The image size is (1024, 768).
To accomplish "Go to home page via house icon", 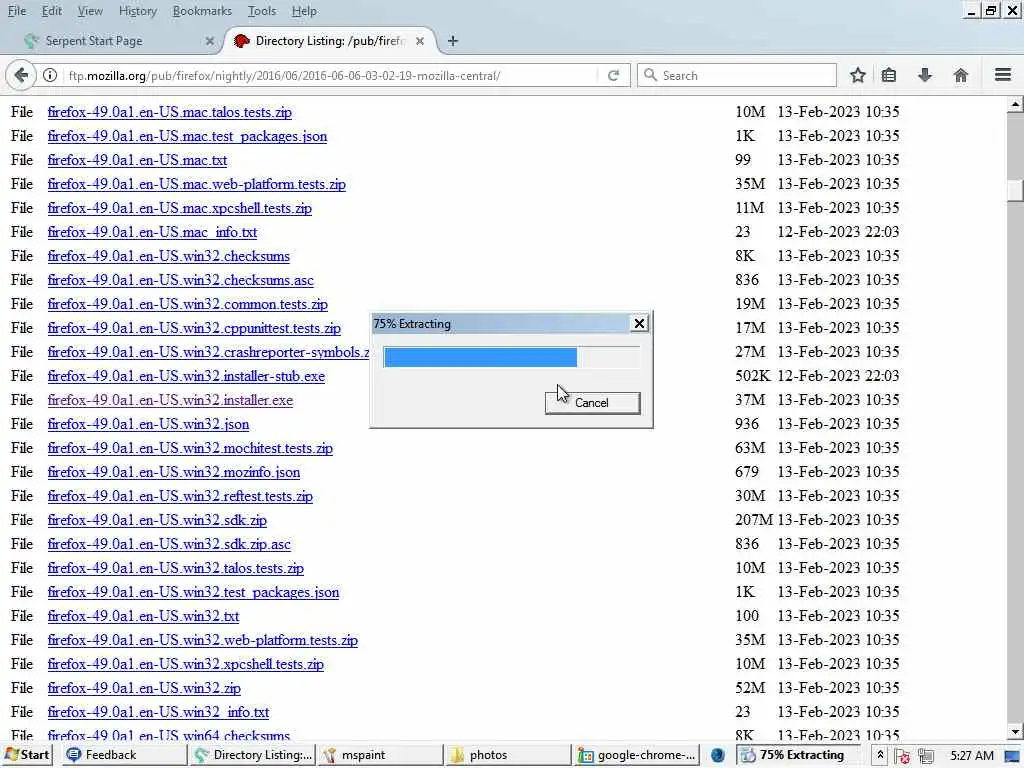I will (961, 76).
